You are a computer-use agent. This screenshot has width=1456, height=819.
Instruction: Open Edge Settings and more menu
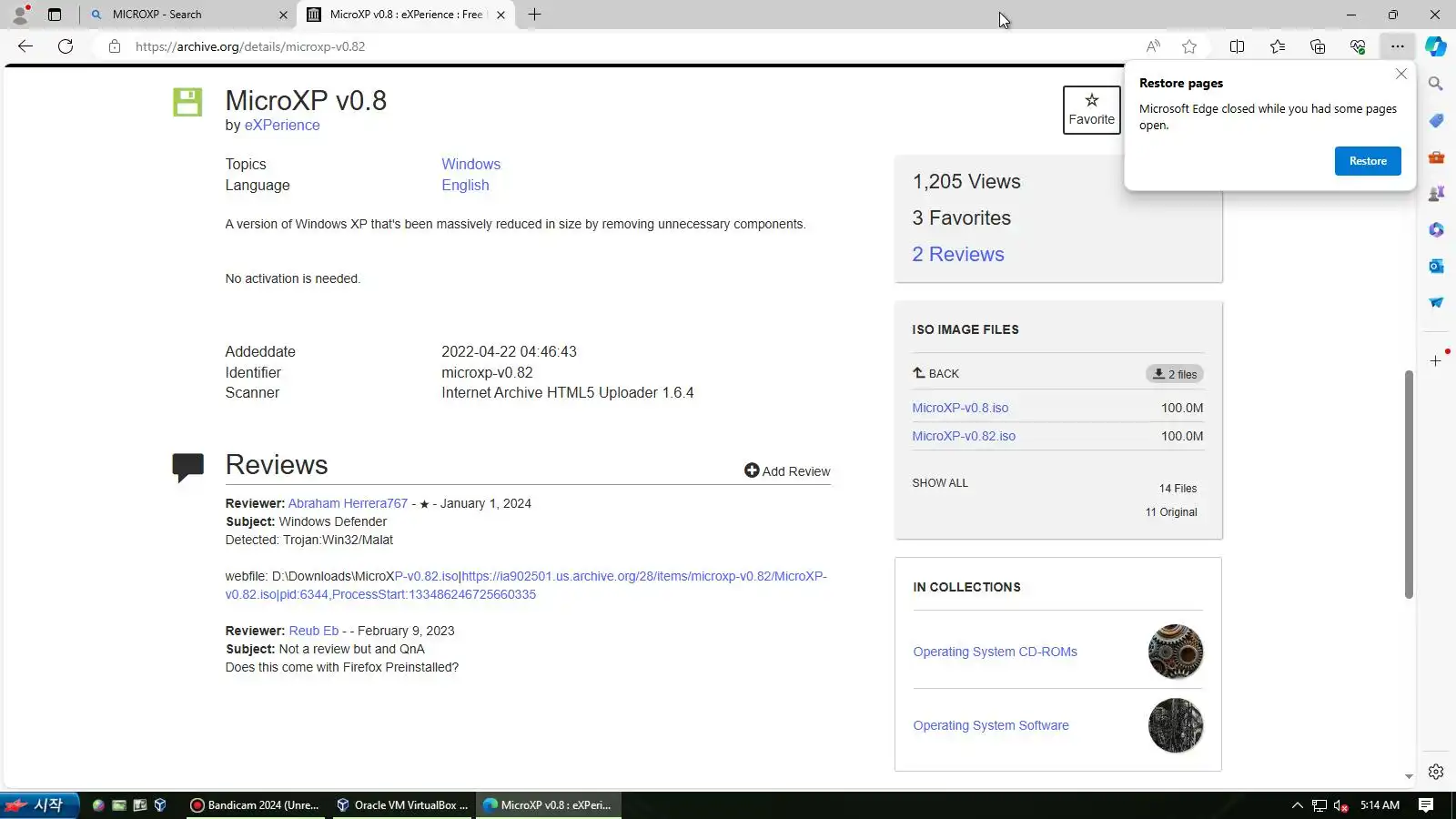point(1398,46)
